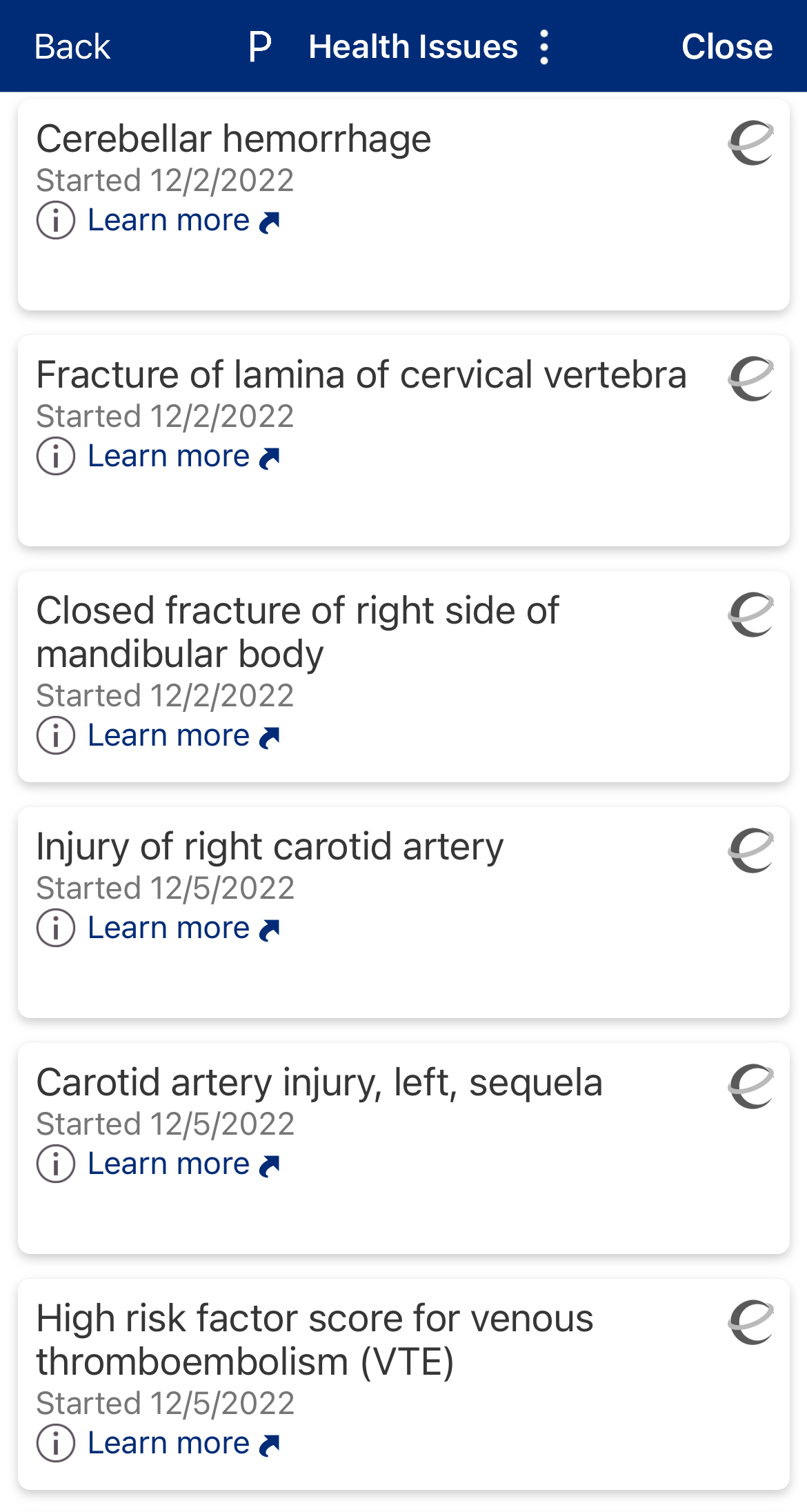
Task: Tap the info icon under Fracture of lamina of cervical vertebra
Action: tap(56, 456)
